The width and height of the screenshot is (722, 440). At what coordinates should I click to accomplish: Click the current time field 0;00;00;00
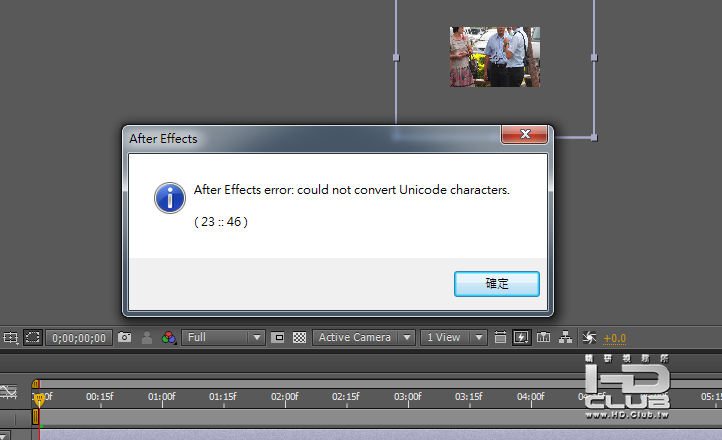[x=79, y=338]
